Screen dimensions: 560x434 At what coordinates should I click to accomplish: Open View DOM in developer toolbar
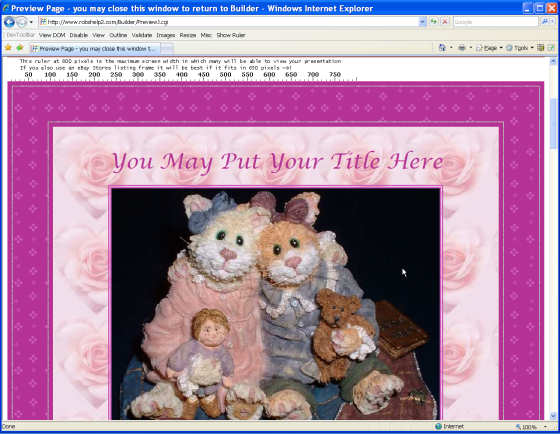pyautogui.click(x=52, y=35)
